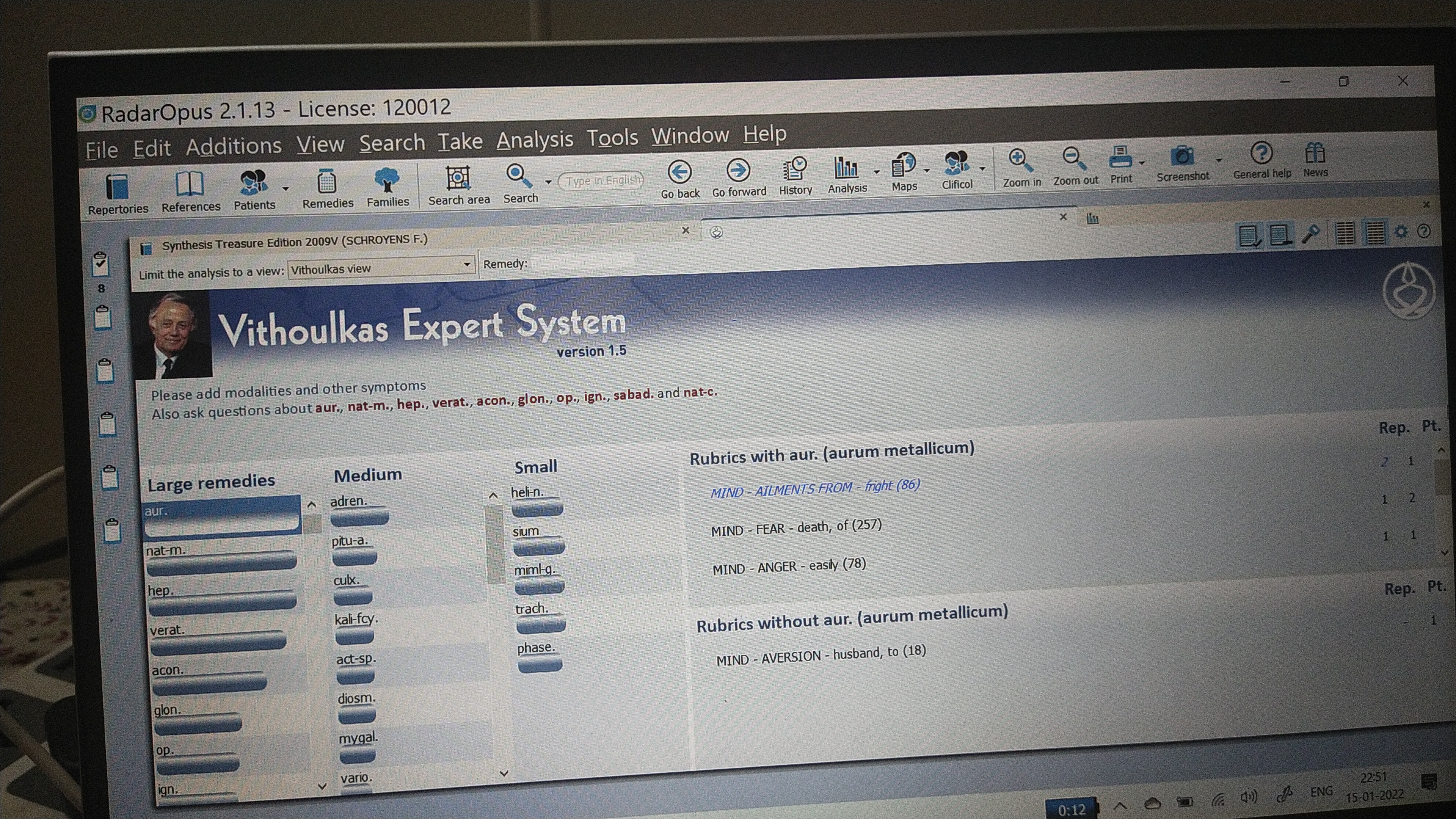Click the Type in English search field
This screenshot has height=819, width=1456.
[601, 180]
